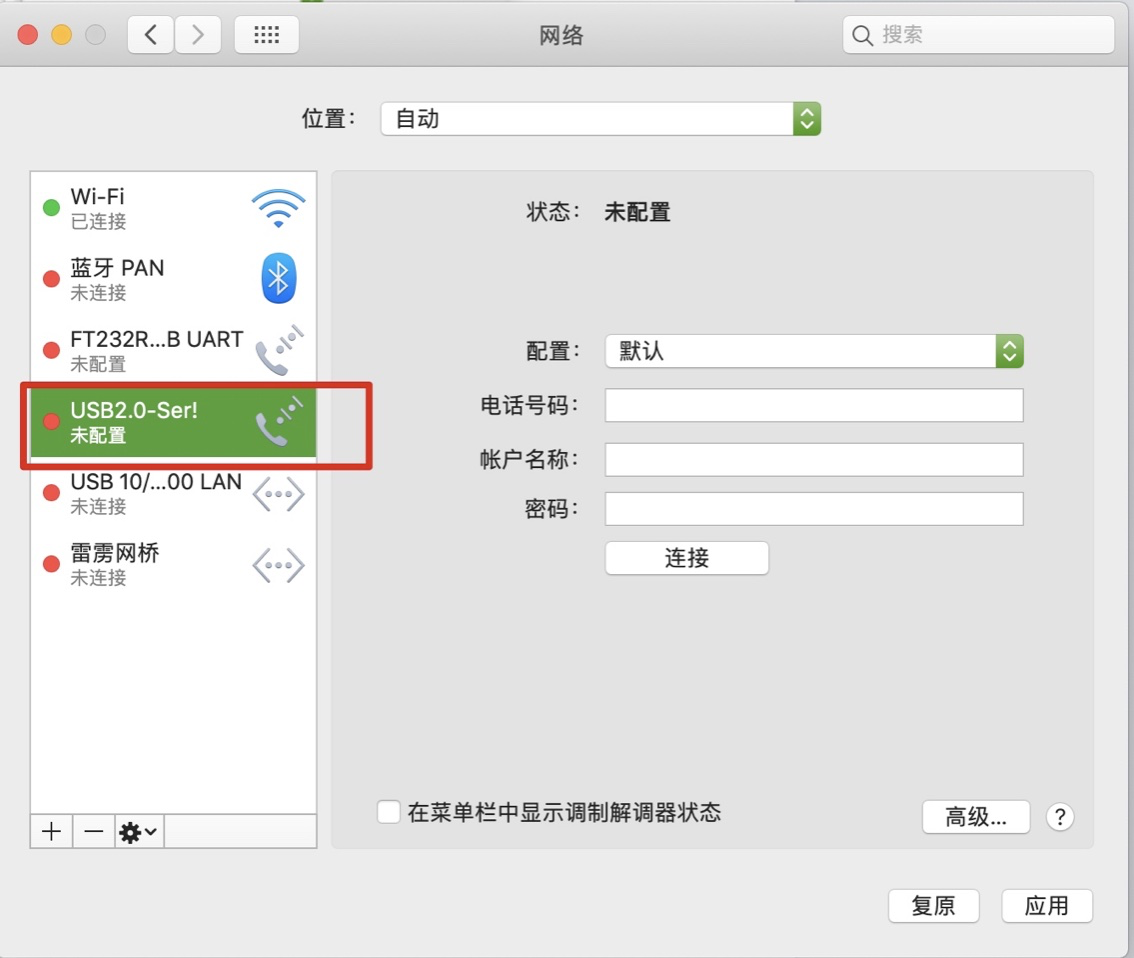Open the 位置 location dropdown showing 自动
Image resolution: width=1134 pixels, height=958 pixels.
600,118
